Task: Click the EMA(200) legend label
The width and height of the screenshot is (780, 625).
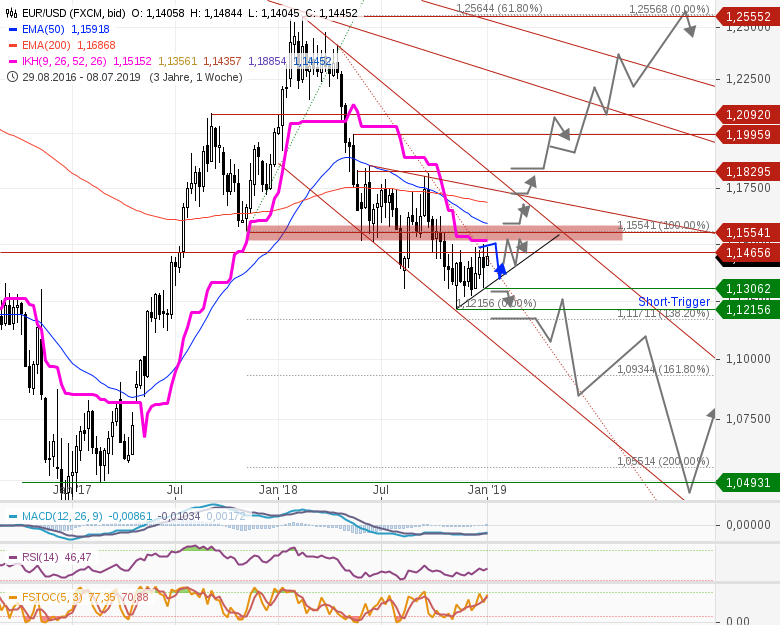Action: click(47, 45)
